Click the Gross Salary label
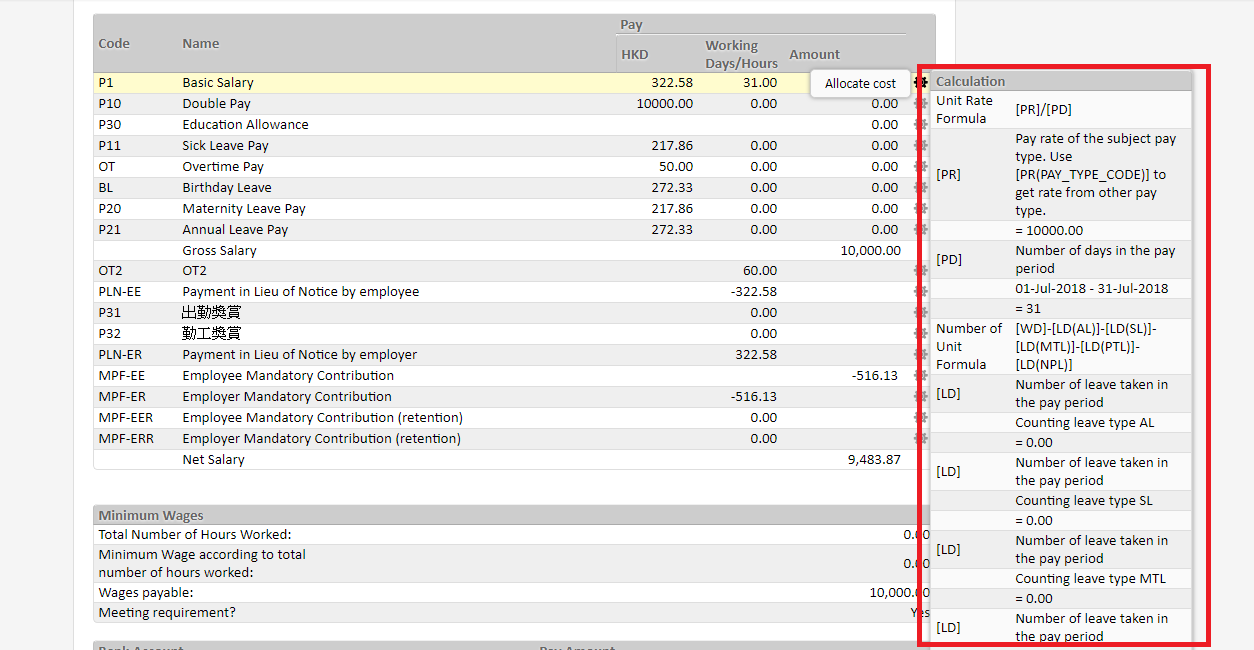The width and height of the screenshot is (1254, 650). [x=219, y=251]
